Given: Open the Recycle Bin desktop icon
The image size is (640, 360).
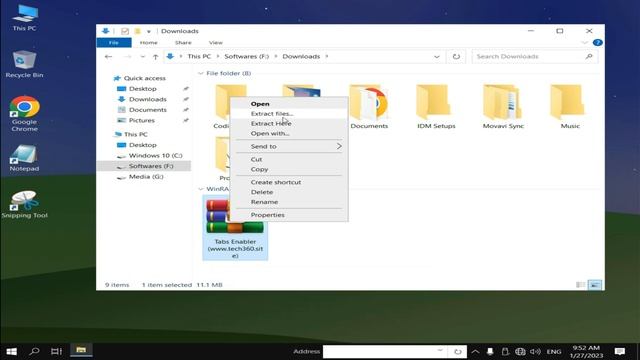Looking at the screenshot, I should coord(24,64).
